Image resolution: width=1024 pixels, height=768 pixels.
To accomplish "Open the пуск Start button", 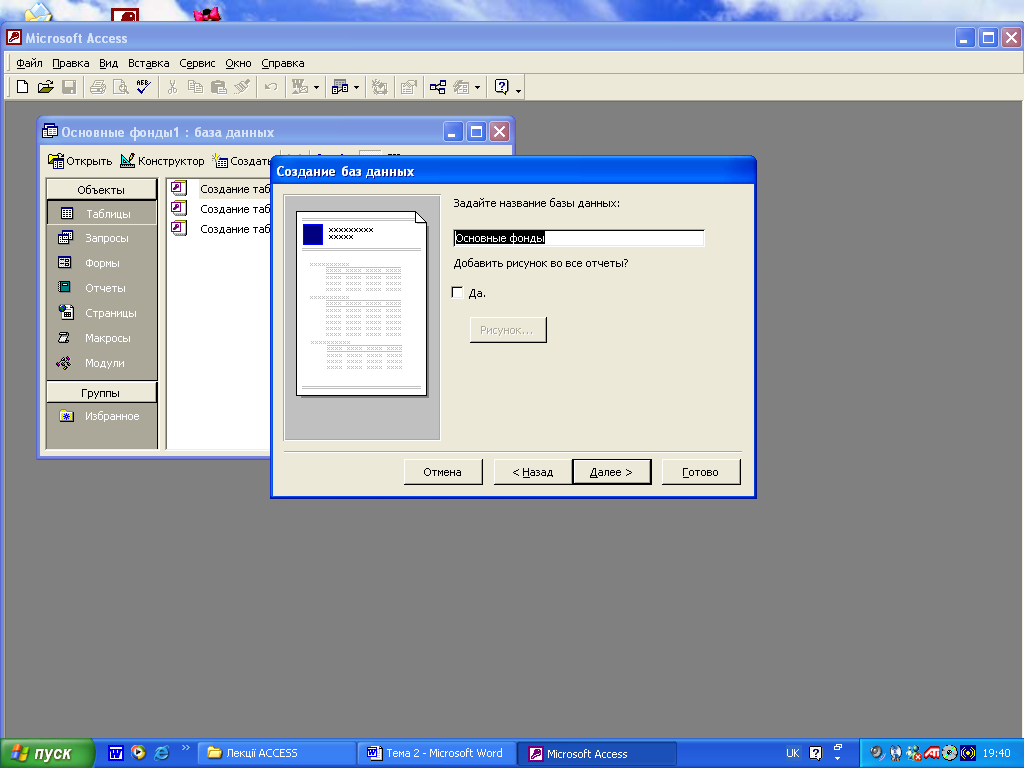I will pyautogui.click(x=46, y=754).
